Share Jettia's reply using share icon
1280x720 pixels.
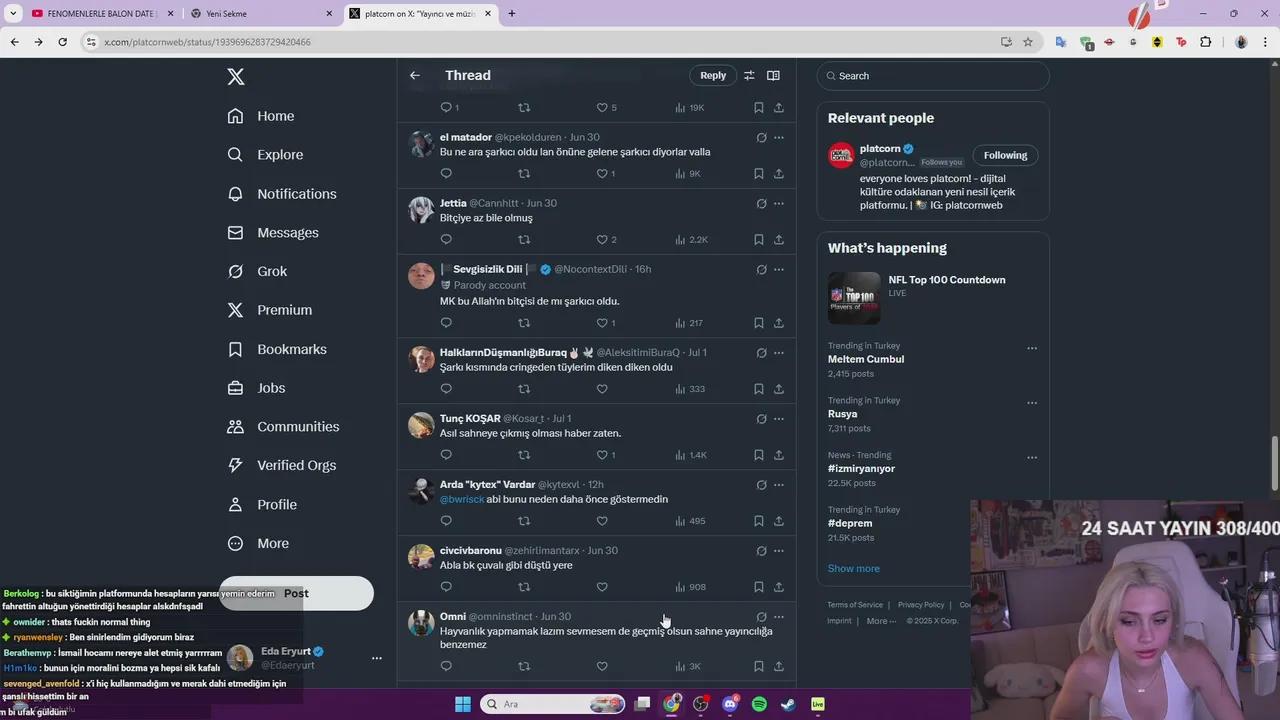[778, 240]
